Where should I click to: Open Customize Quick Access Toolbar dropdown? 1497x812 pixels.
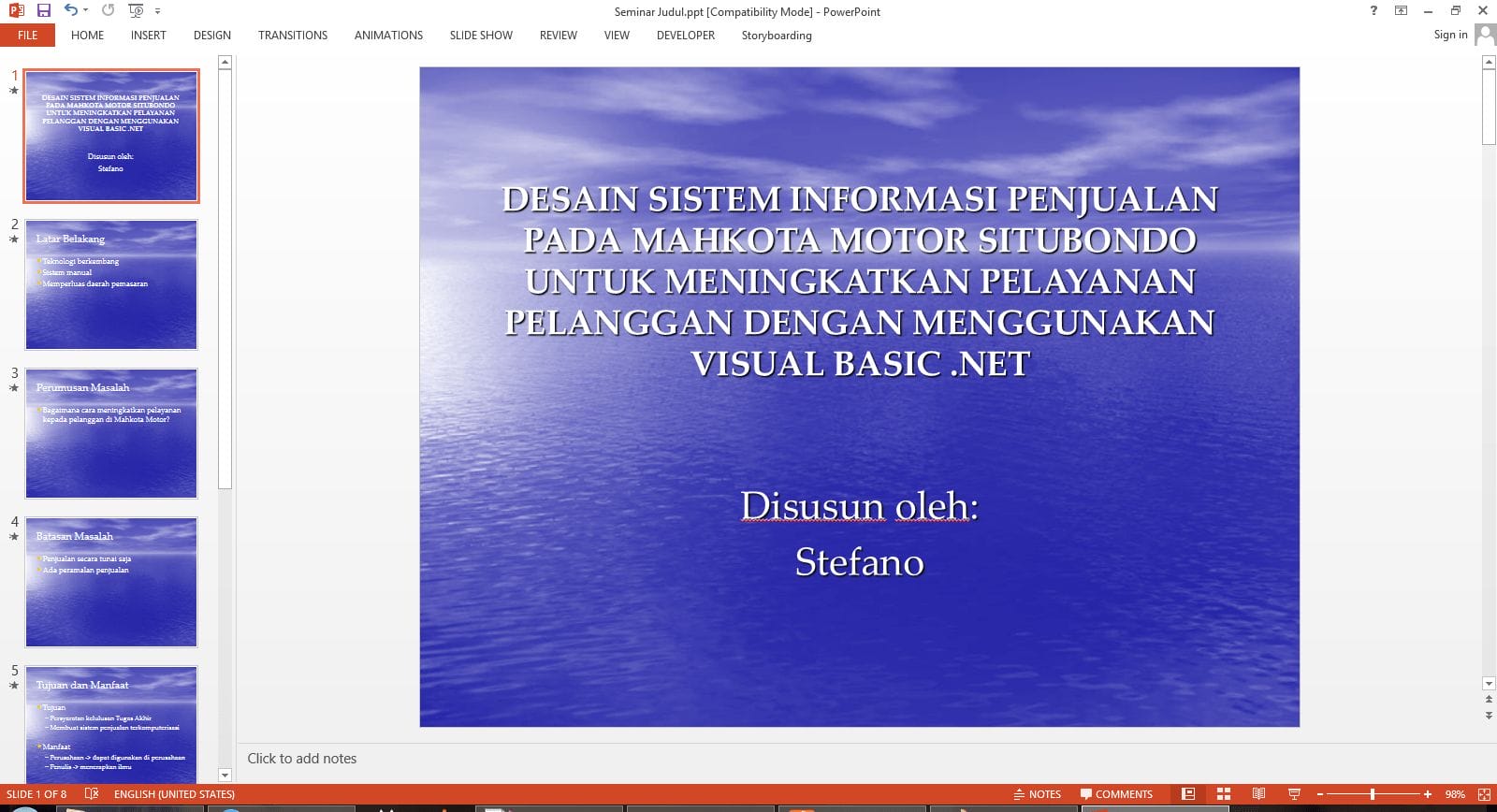point(157,11)
